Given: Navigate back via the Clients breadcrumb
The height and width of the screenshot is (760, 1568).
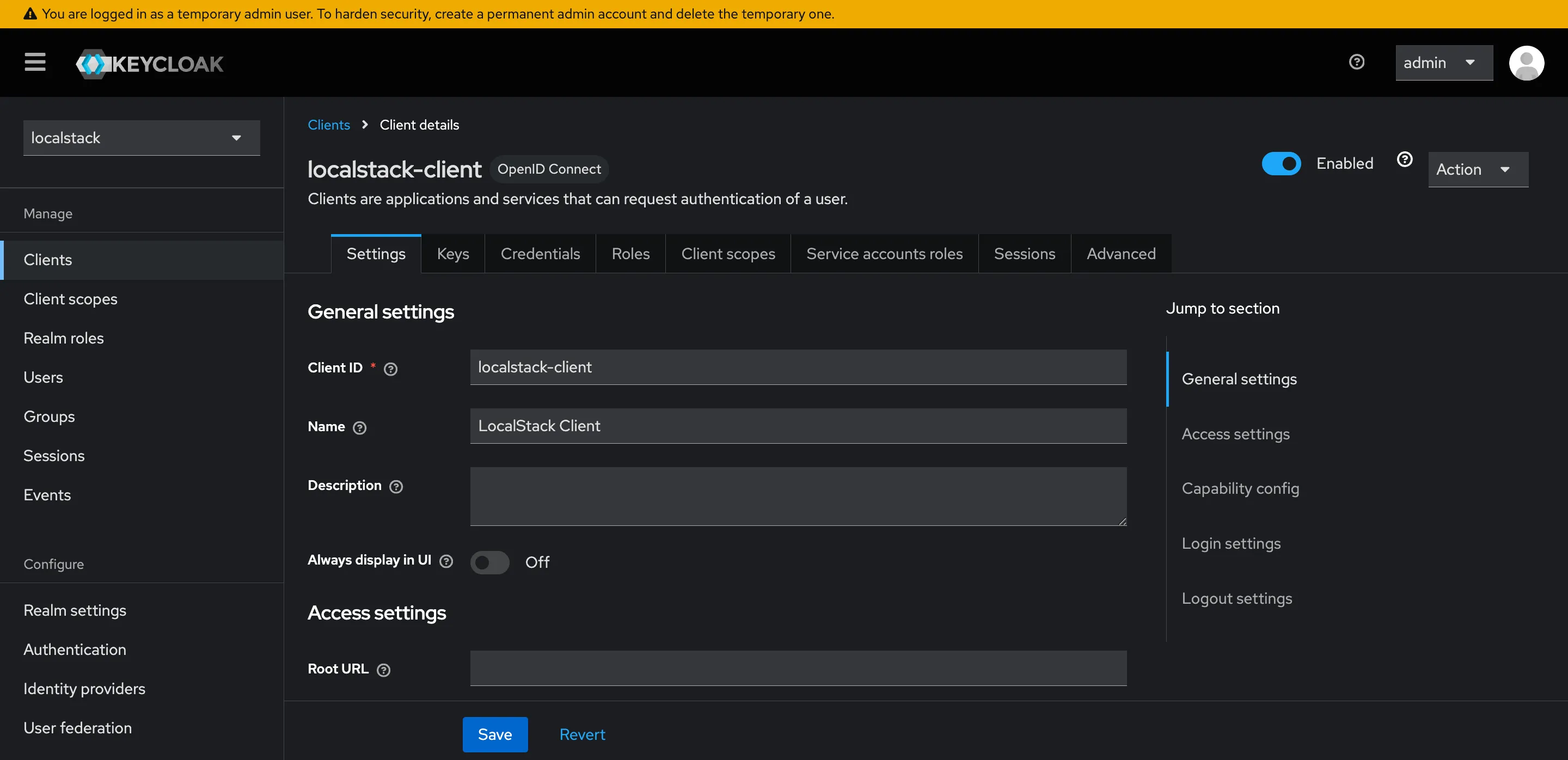Looking at the screenshot, I should pos(329,124).
